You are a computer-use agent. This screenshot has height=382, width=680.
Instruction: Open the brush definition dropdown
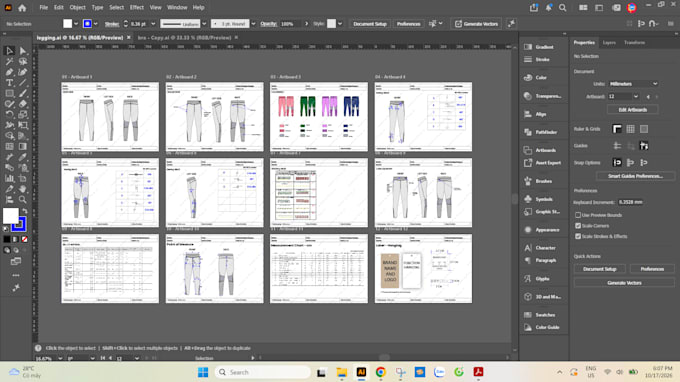pyautogui.click(x=253, y=24)
